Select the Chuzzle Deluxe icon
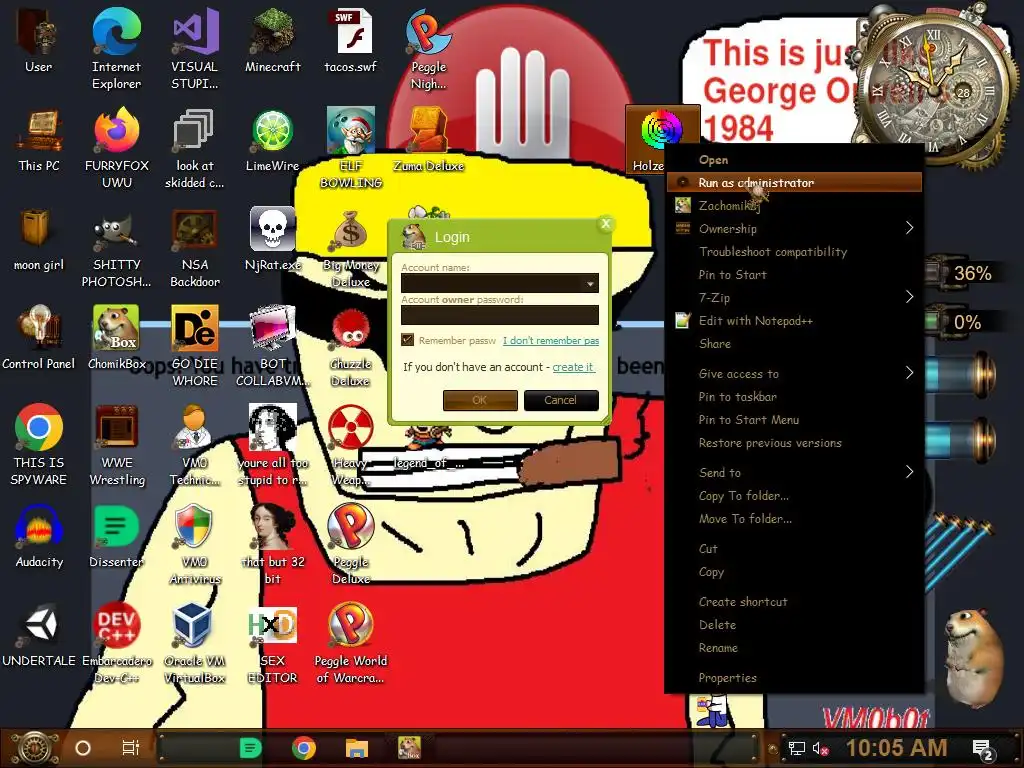Image resolution: width=1024 pixels, height=768 pixels. (351, 347)
